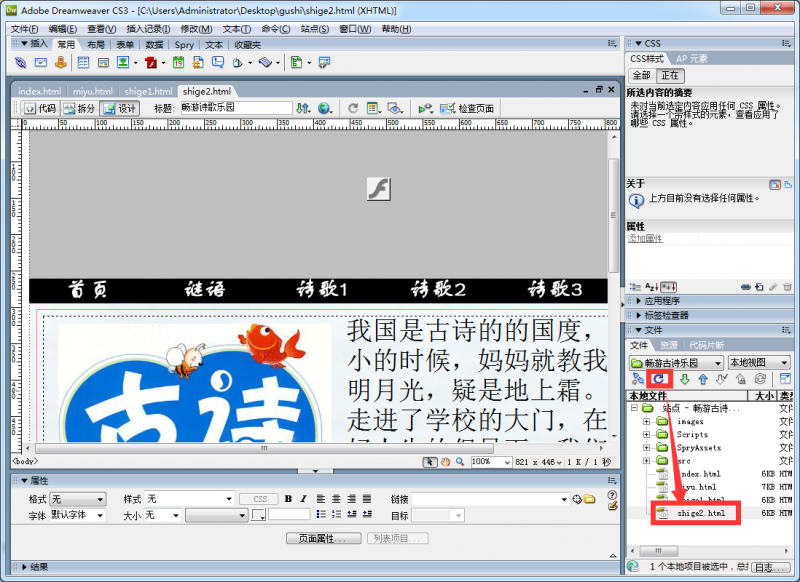
Task: Insert a Div tag icon
Action: [x=104, y=63]
